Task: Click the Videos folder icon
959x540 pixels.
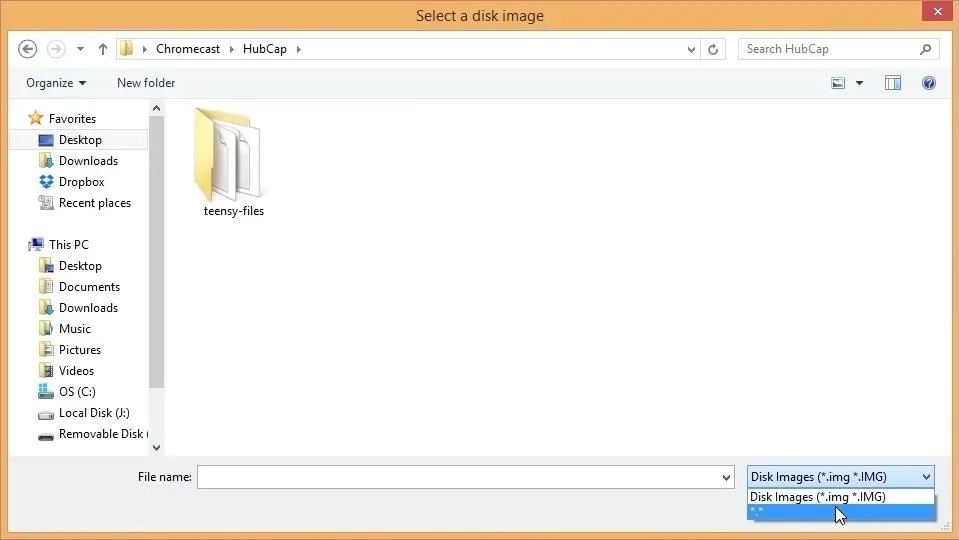Action: 46,371
